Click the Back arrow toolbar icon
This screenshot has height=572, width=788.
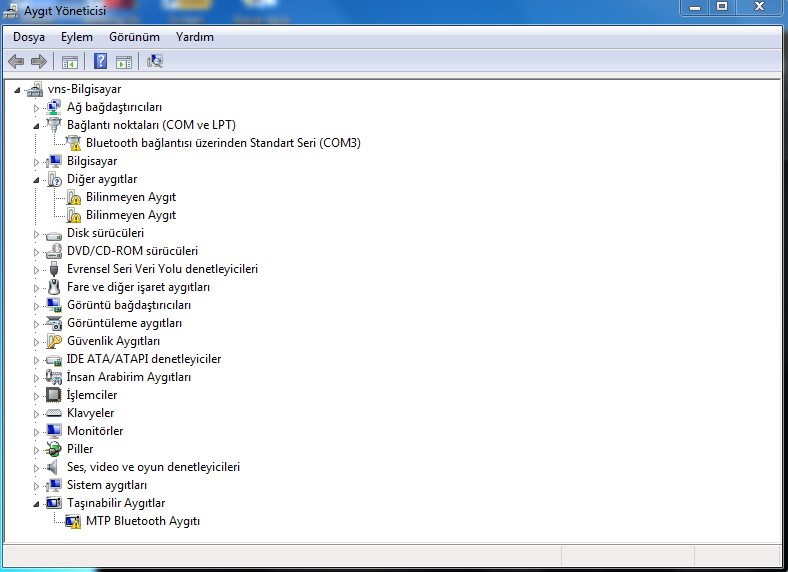[x=16, y=61]
